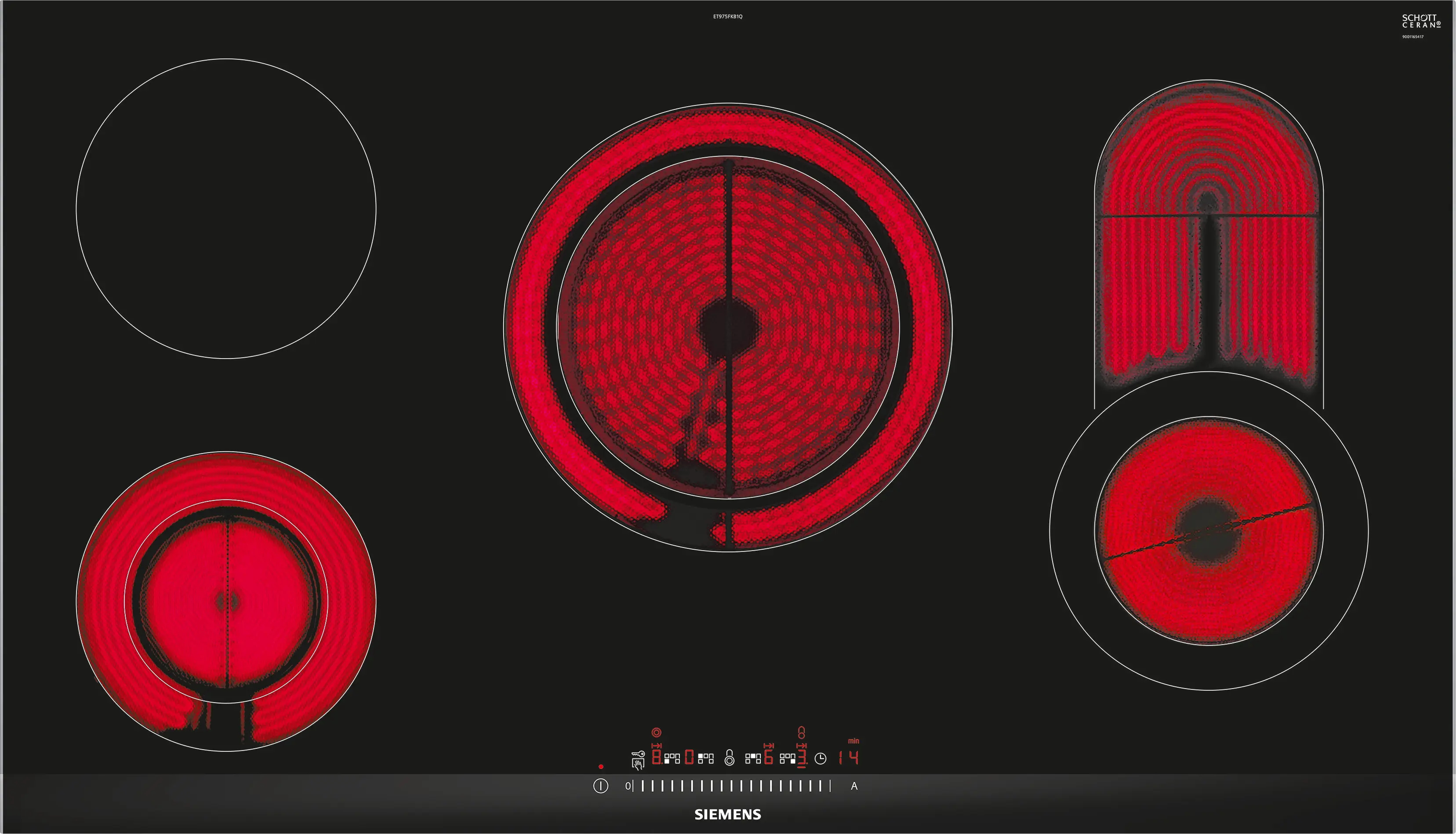Touch the middle of the power slider

[x=731, y=786]
